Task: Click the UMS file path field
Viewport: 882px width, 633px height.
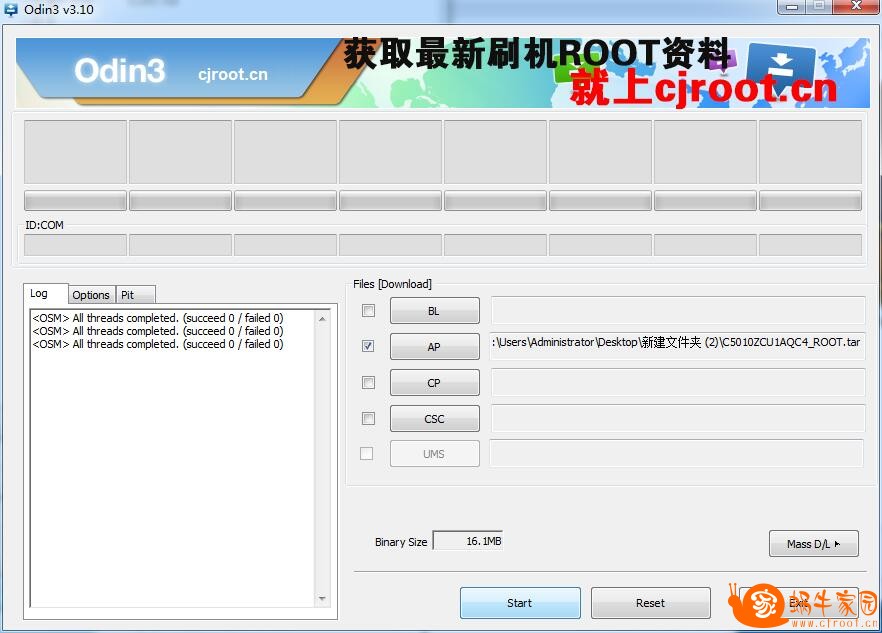Action: [677, 454]
